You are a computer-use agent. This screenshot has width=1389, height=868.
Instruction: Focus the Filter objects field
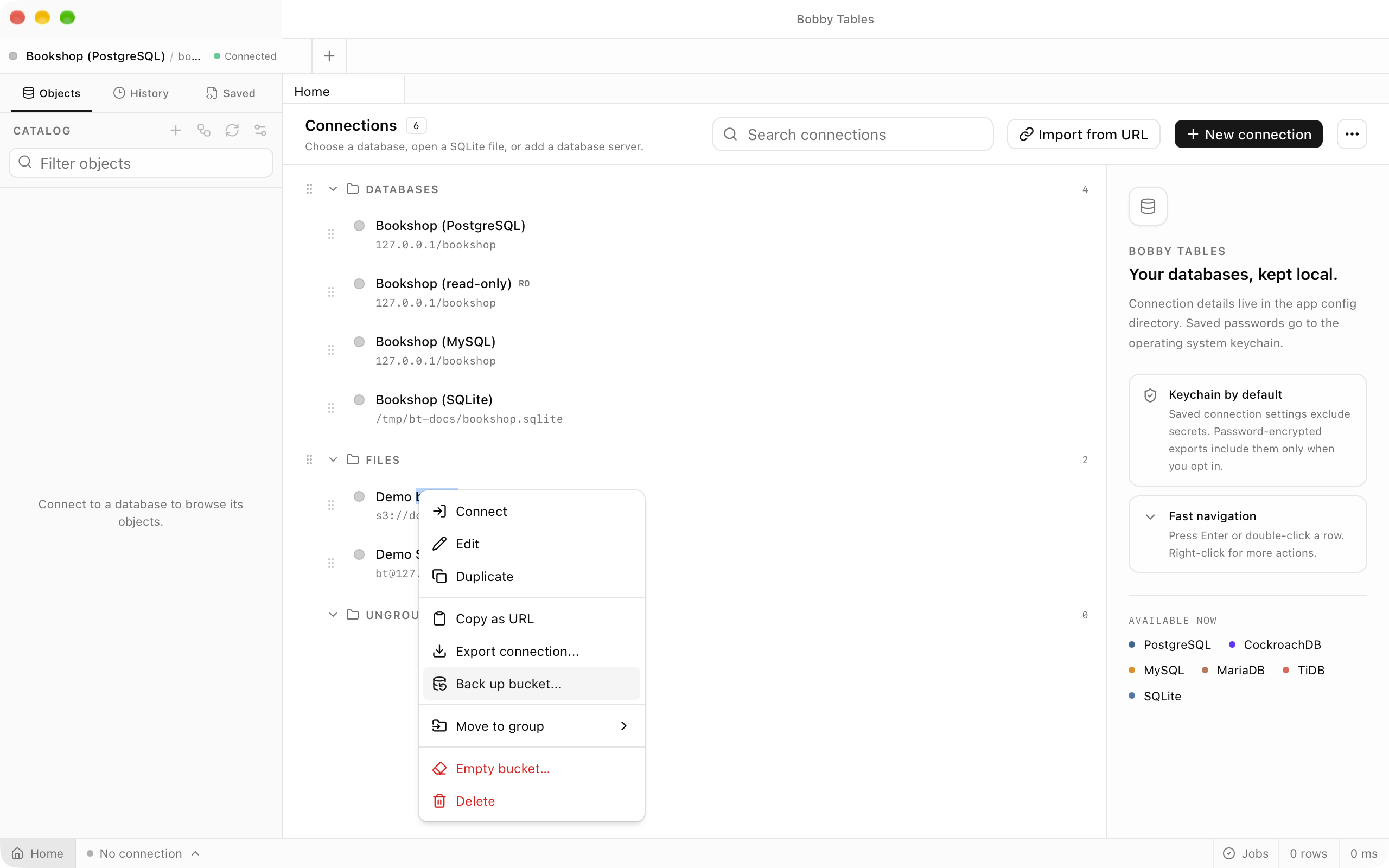tap(141, 163)
